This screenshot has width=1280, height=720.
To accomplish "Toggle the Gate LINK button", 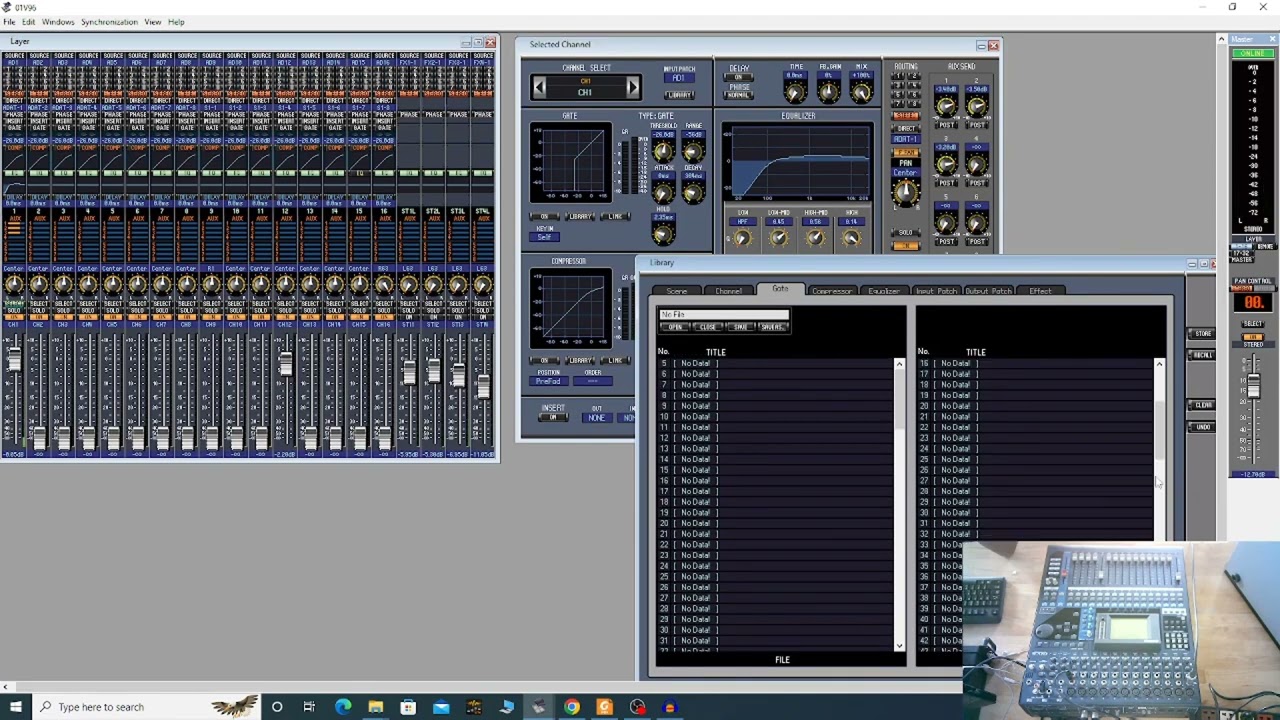I will coord(615,217).
